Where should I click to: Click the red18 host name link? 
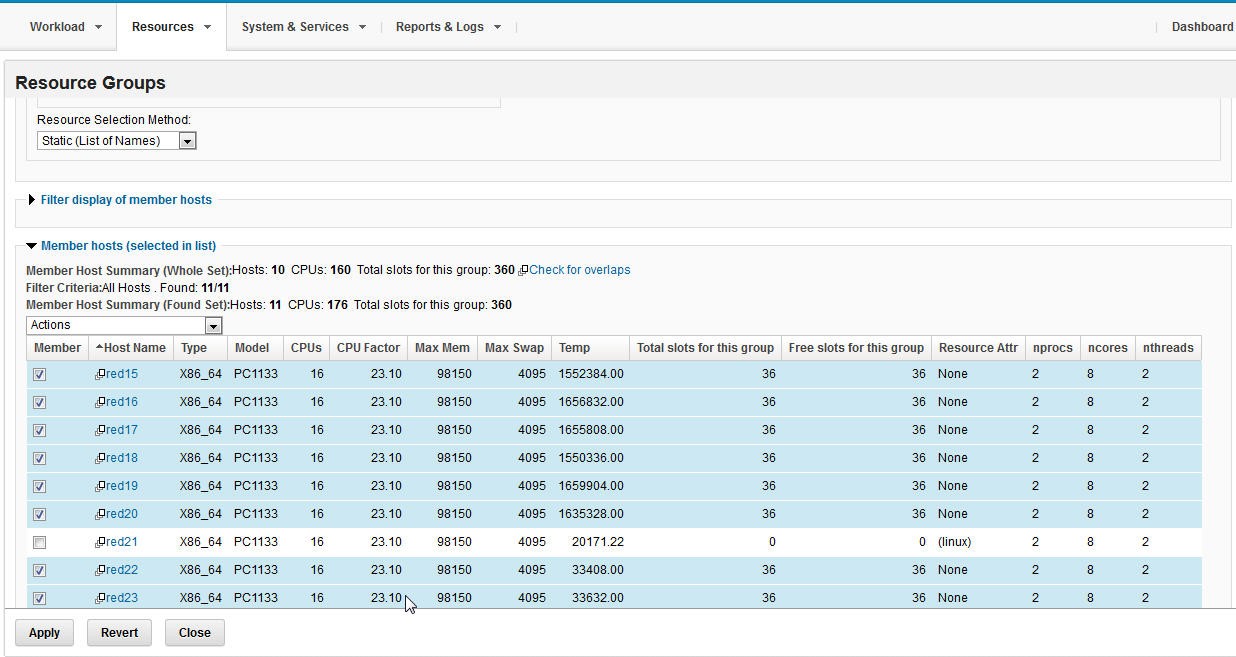[122, 458]
